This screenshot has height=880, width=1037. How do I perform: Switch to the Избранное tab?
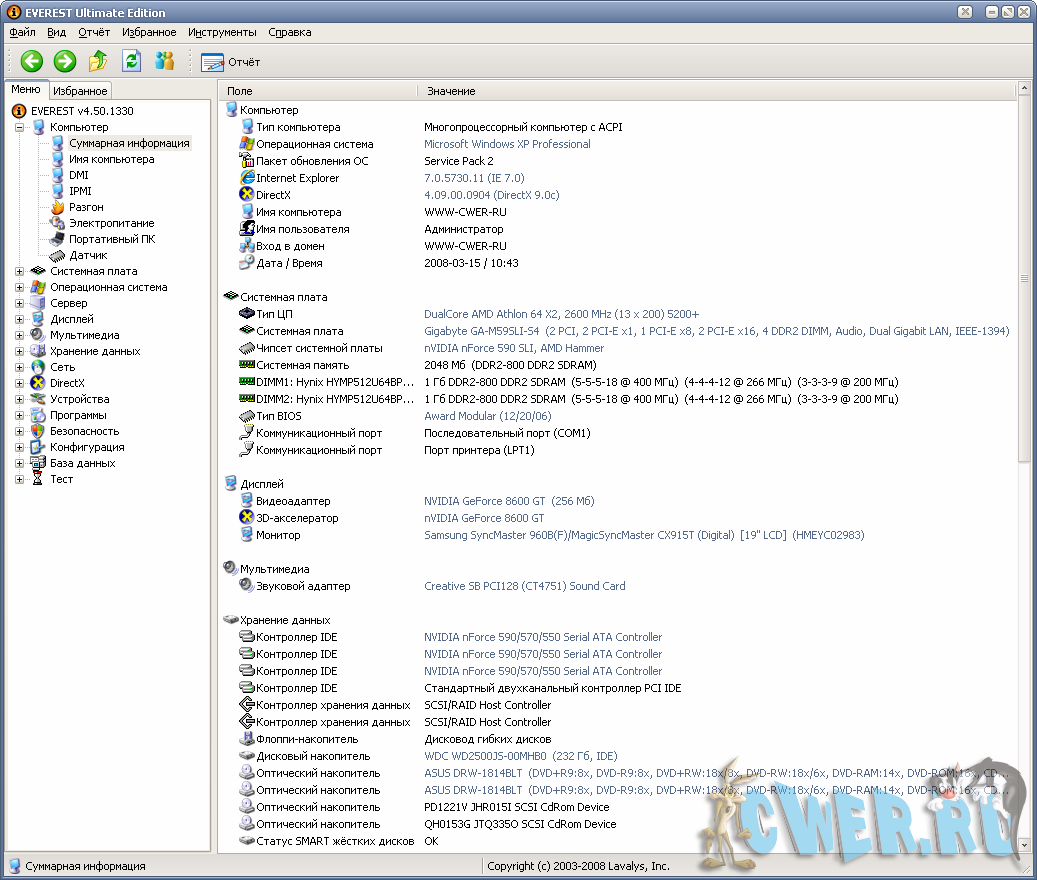point(80,91)
